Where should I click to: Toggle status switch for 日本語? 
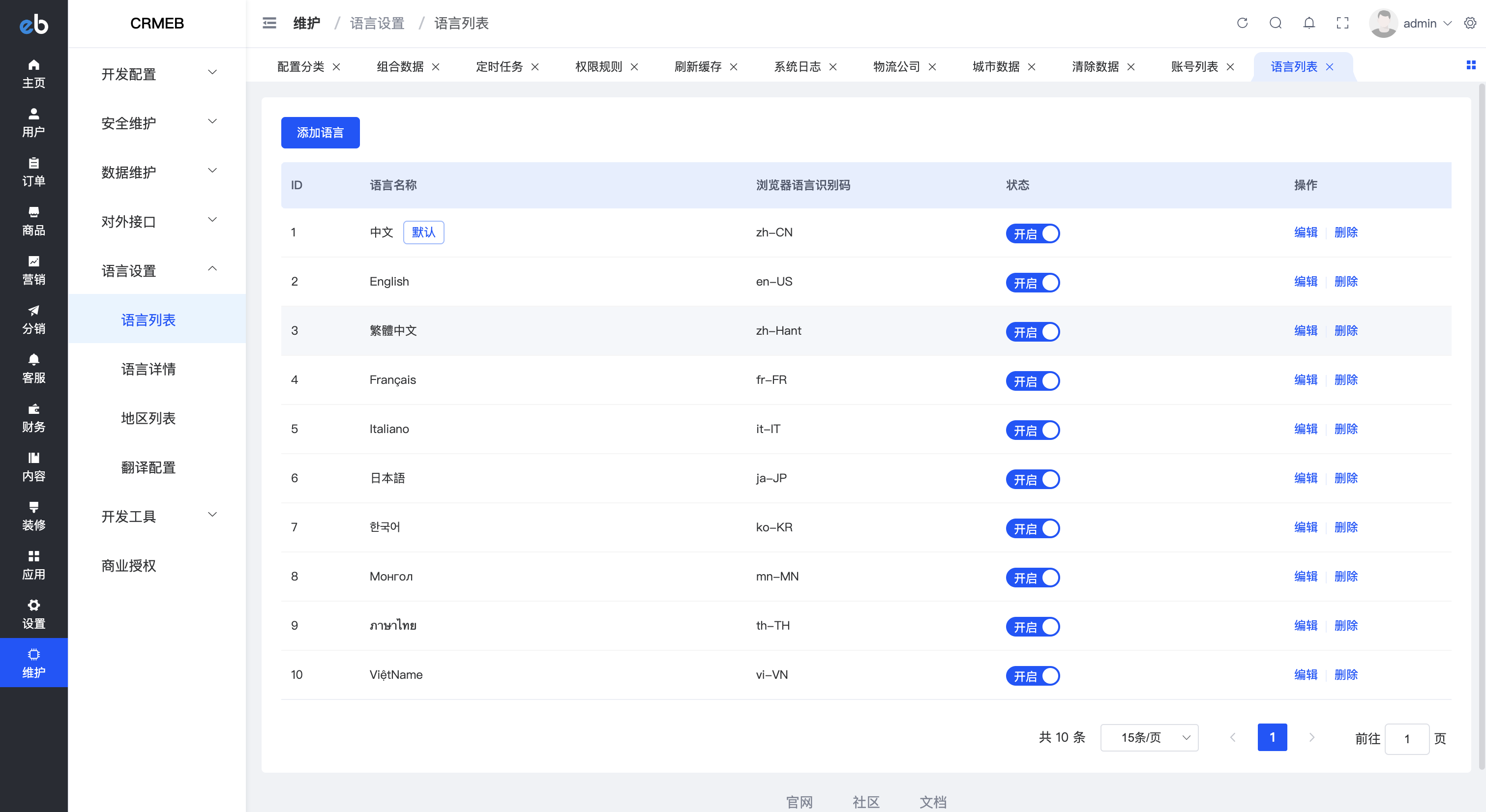(x=1032, y=479)
